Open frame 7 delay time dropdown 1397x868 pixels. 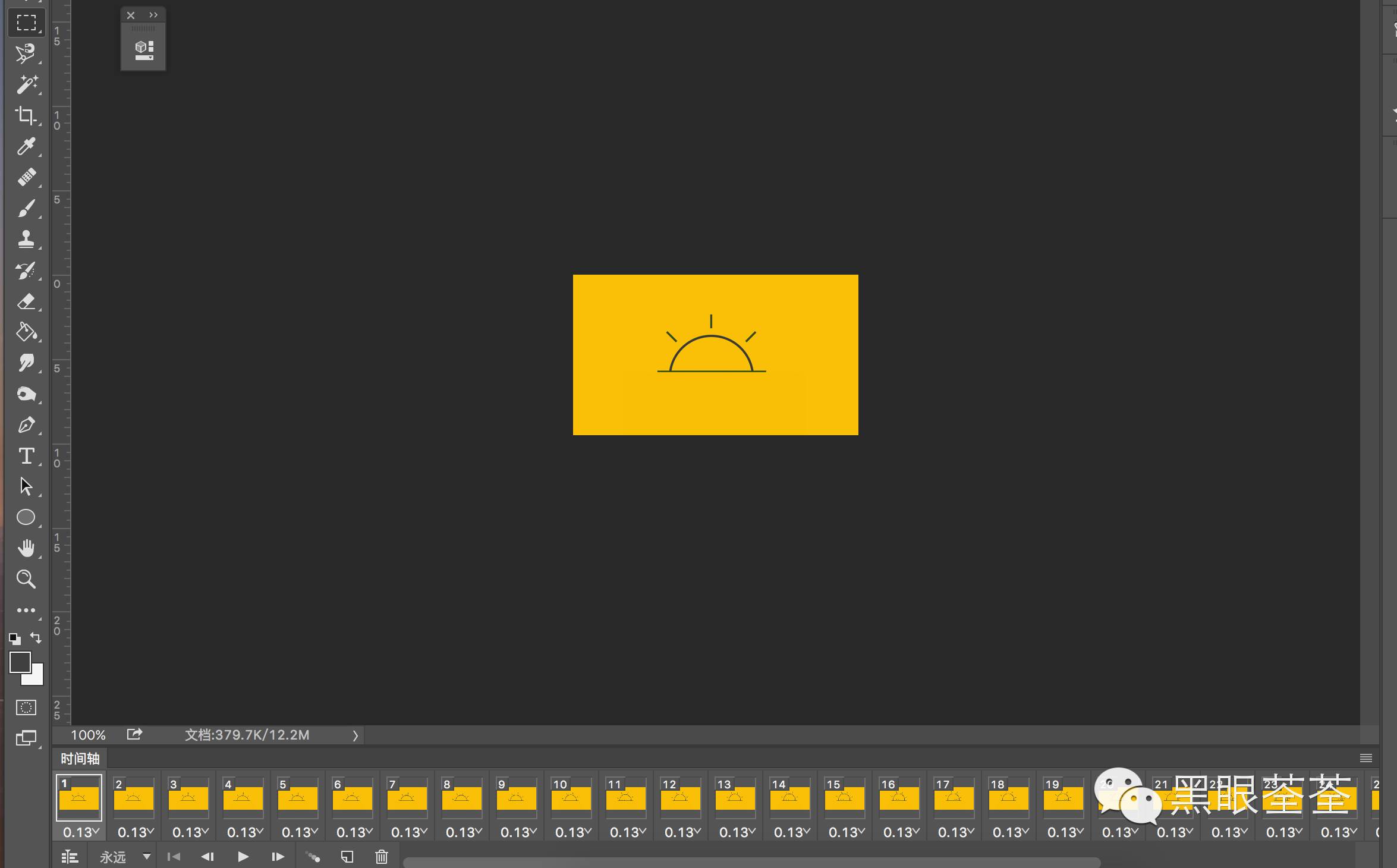(409, 832)
